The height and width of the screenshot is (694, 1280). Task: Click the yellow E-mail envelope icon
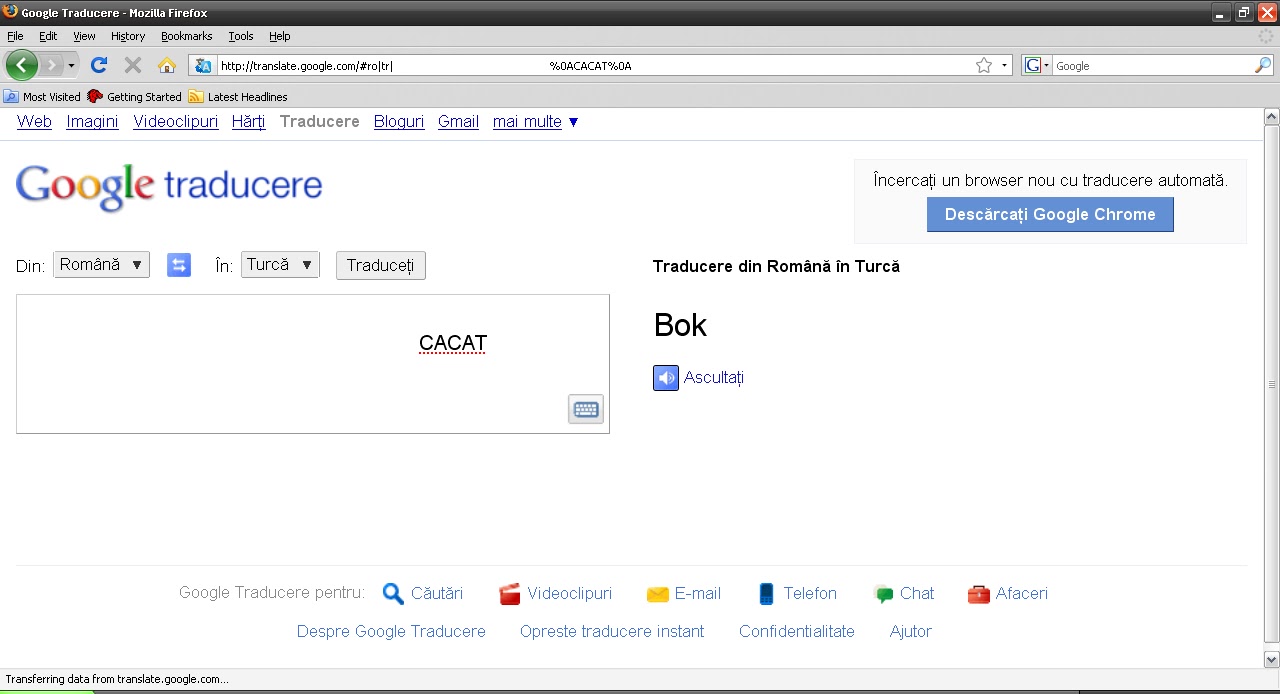point(657,594)
